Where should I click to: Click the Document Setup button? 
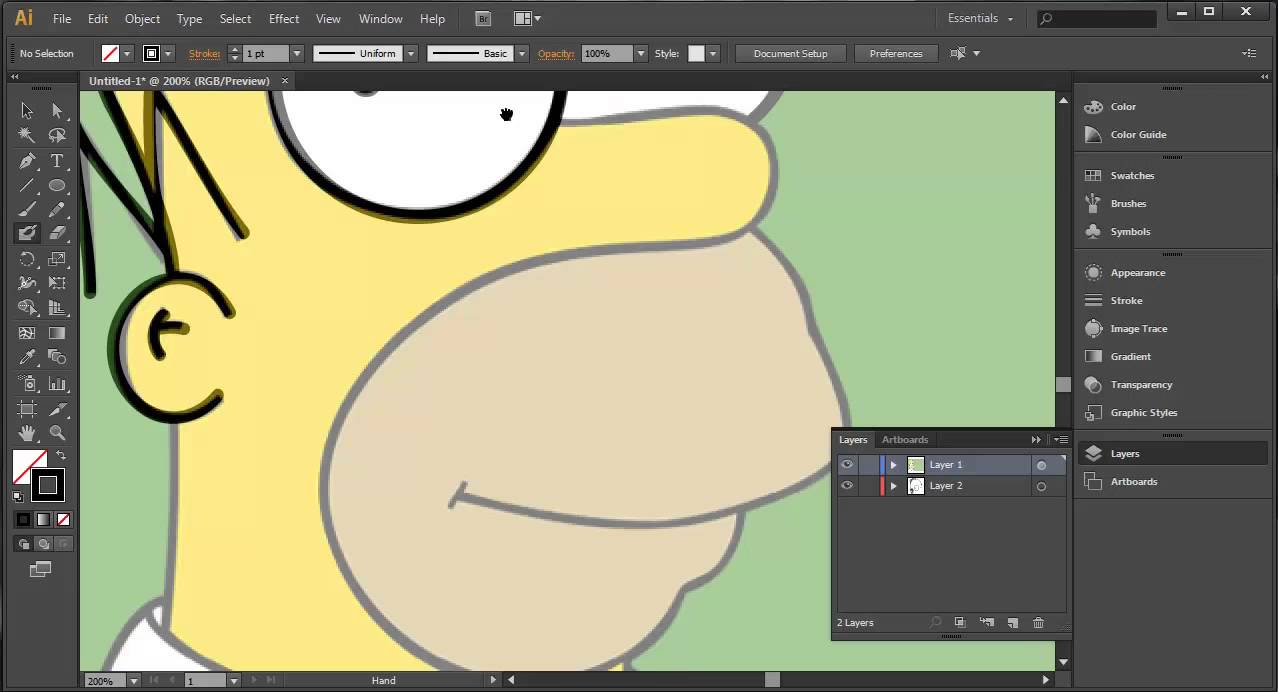click(x=790, y=53)
